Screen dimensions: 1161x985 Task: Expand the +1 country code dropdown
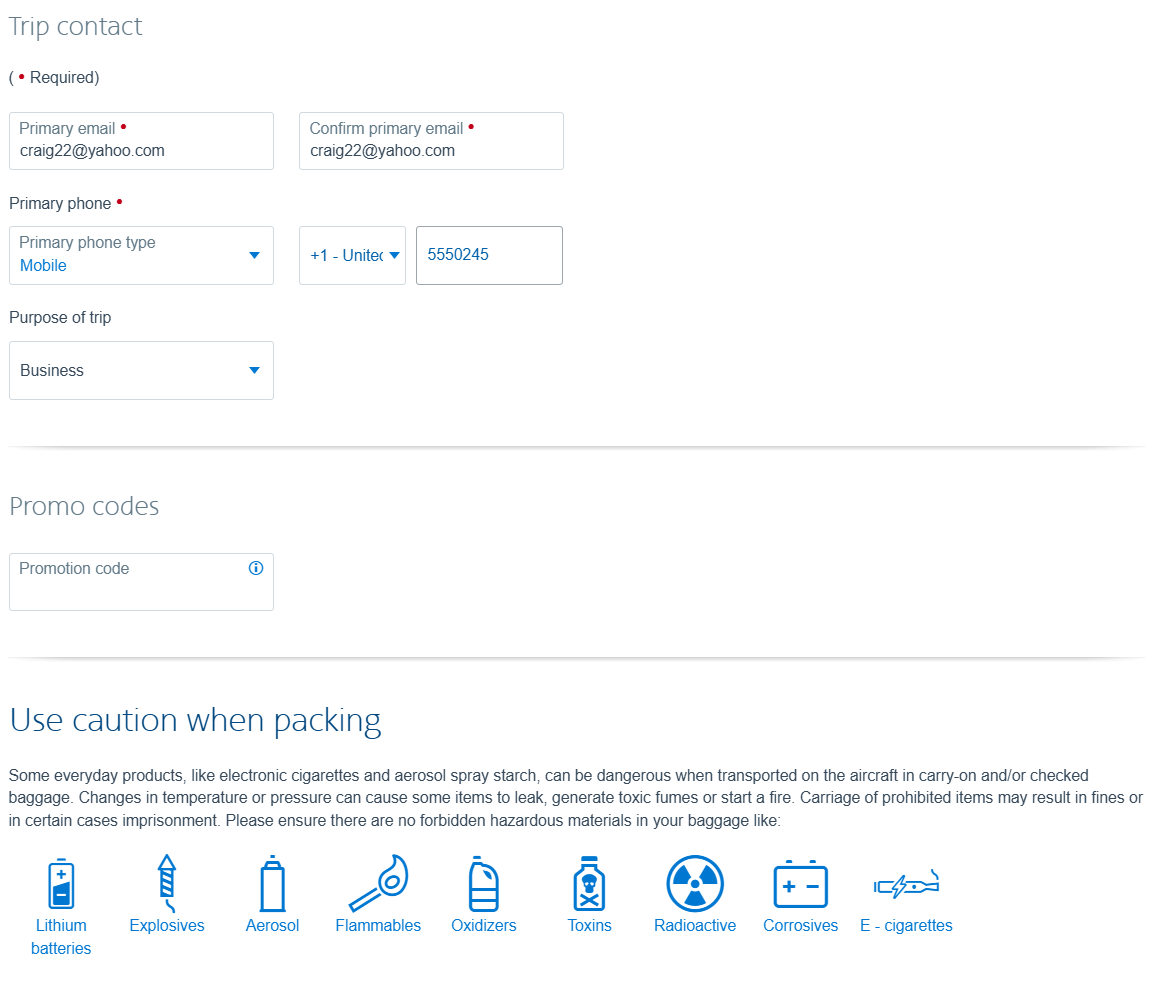352,255
